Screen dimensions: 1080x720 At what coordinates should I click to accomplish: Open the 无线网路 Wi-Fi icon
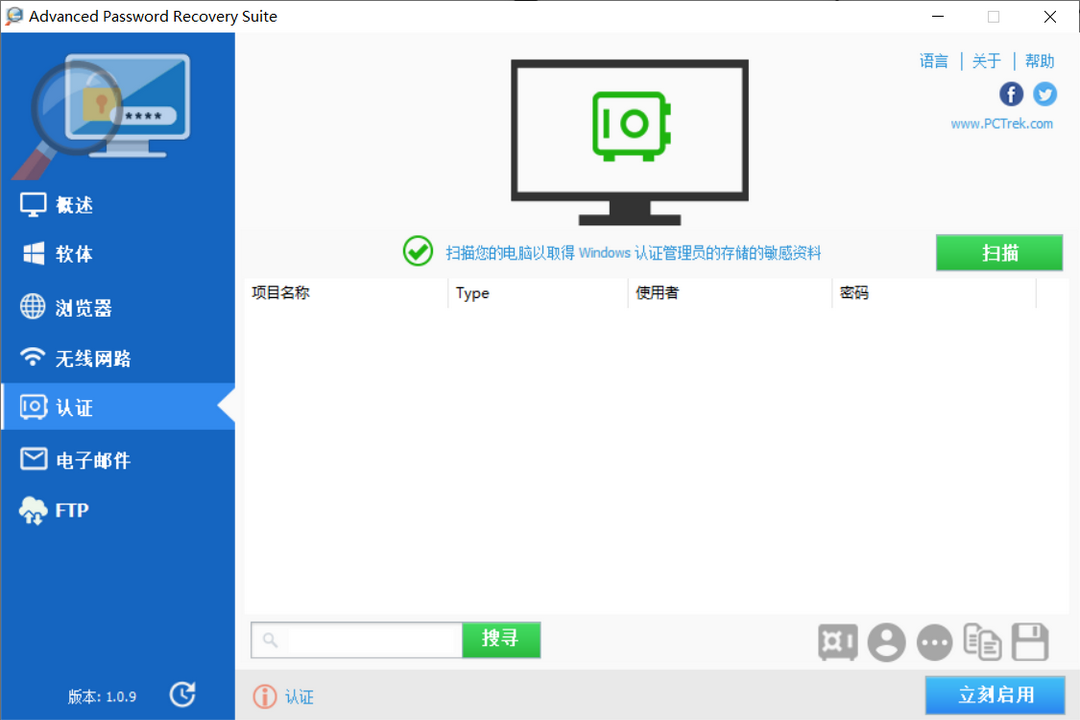coord(33,357)
